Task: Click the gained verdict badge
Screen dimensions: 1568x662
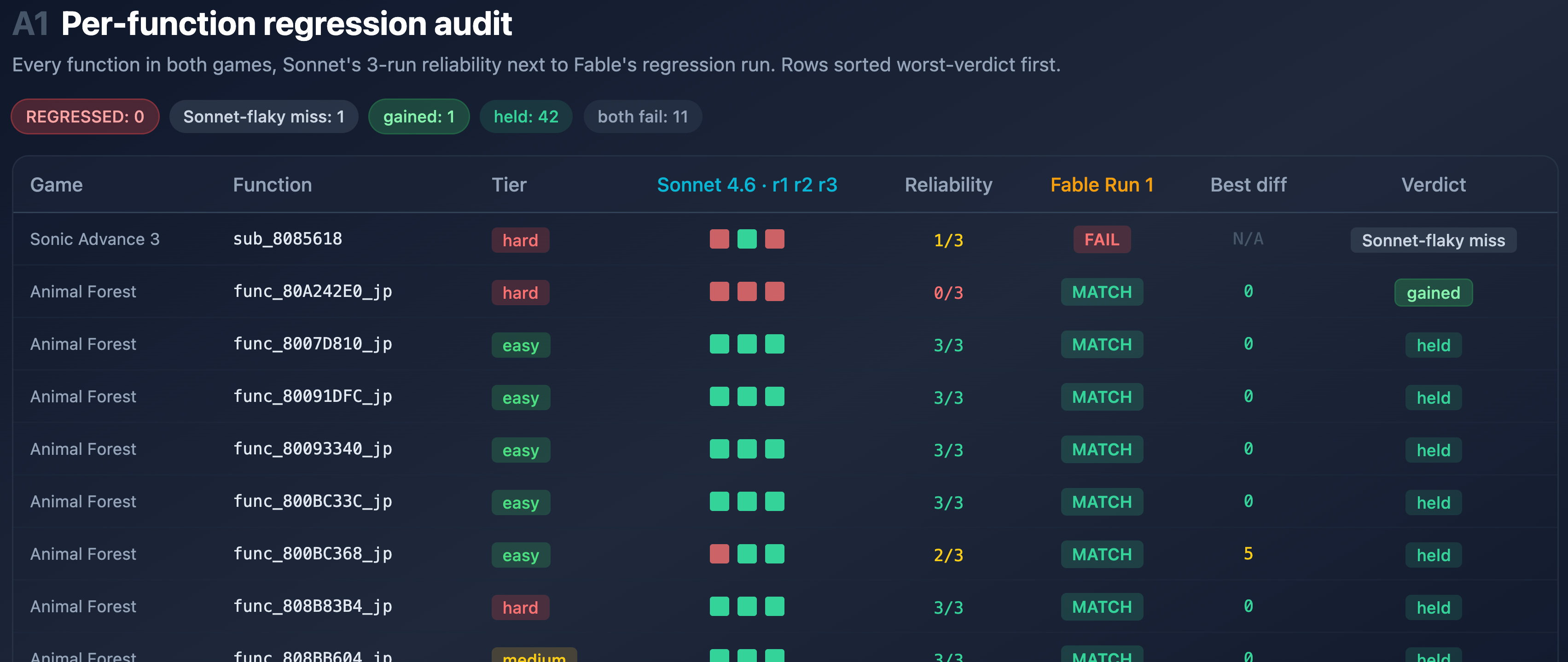Action: [1434, 292]
